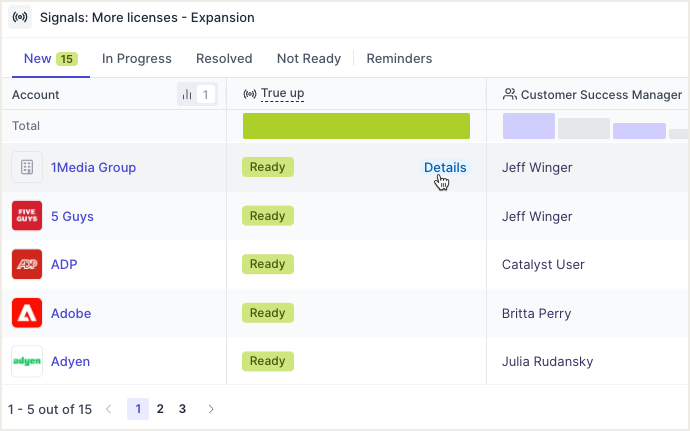Go to page 2 of results
690x431 pixels.
point(160,409)
